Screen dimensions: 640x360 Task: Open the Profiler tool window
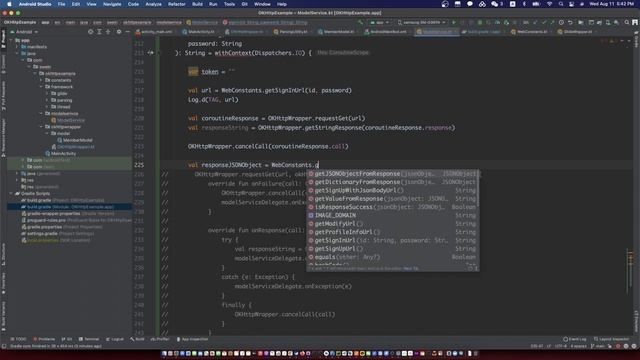[160, 339]
